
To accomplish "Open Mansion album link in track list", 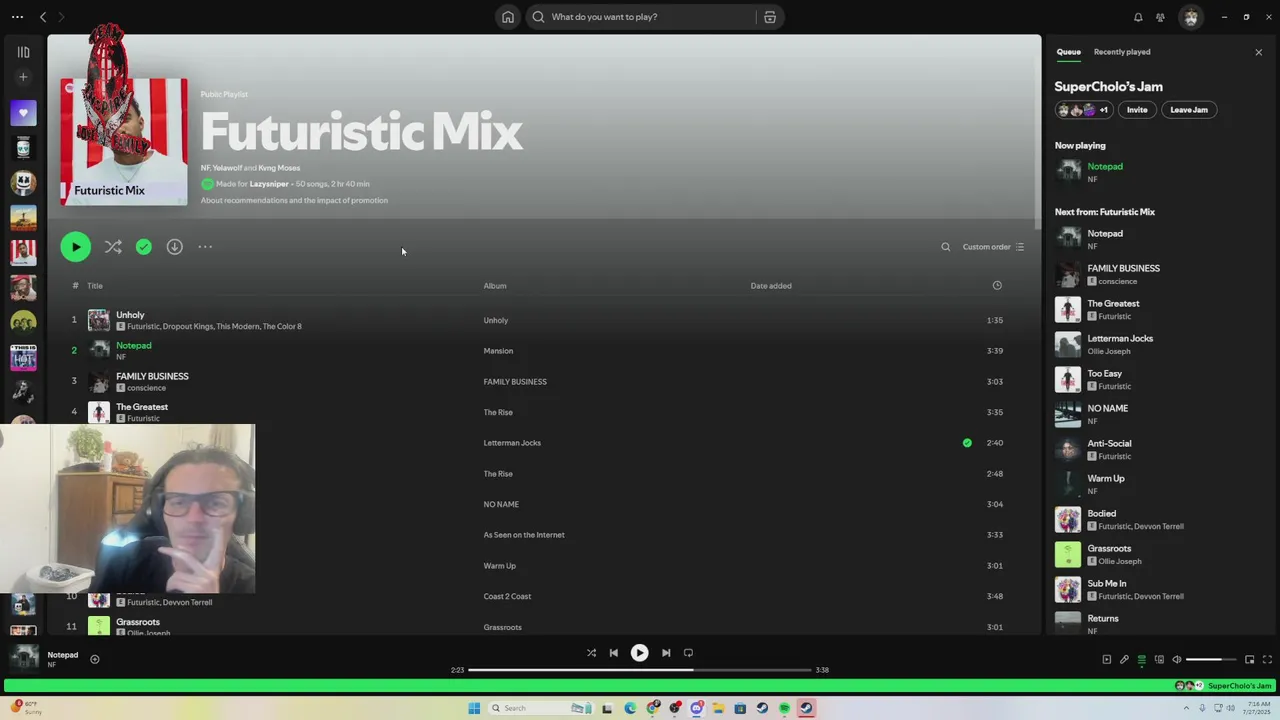I will coord(498,351).
